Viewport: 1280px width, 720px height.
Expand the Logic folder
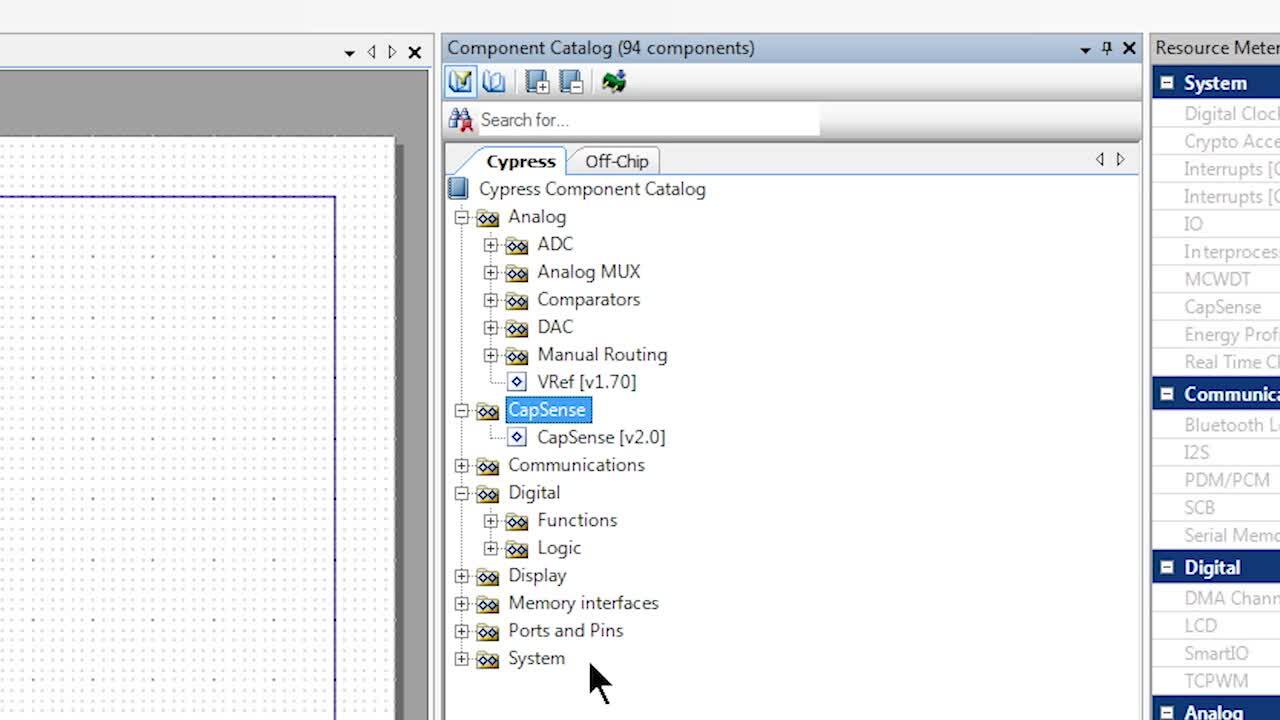tap(490, 548)
